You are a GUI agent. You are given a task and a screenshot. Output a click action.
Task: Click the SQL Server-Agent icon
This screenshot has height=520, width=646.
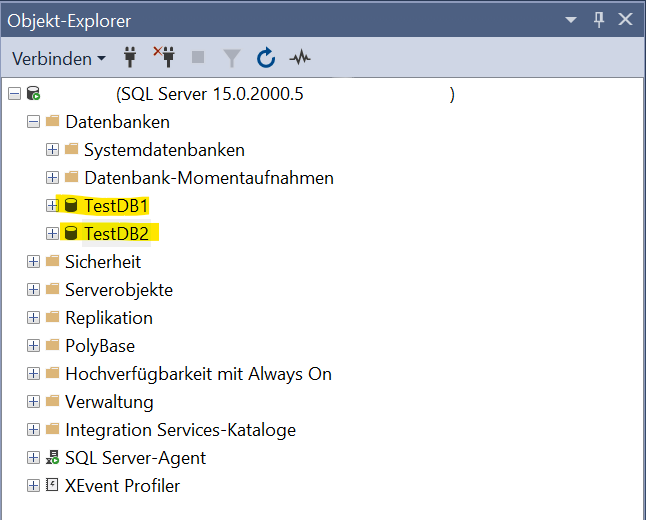(53, 458)
